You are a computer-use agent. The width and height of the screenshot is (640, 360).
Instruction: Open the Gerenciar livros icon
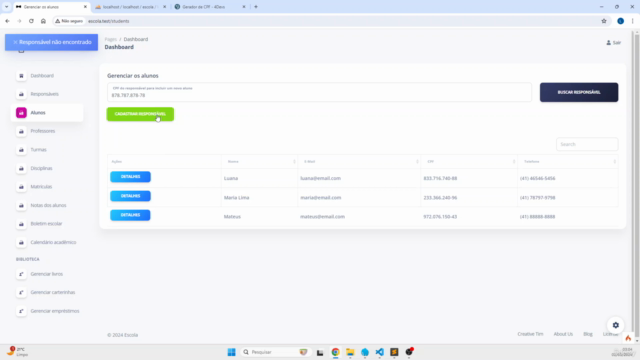[21, 274]
